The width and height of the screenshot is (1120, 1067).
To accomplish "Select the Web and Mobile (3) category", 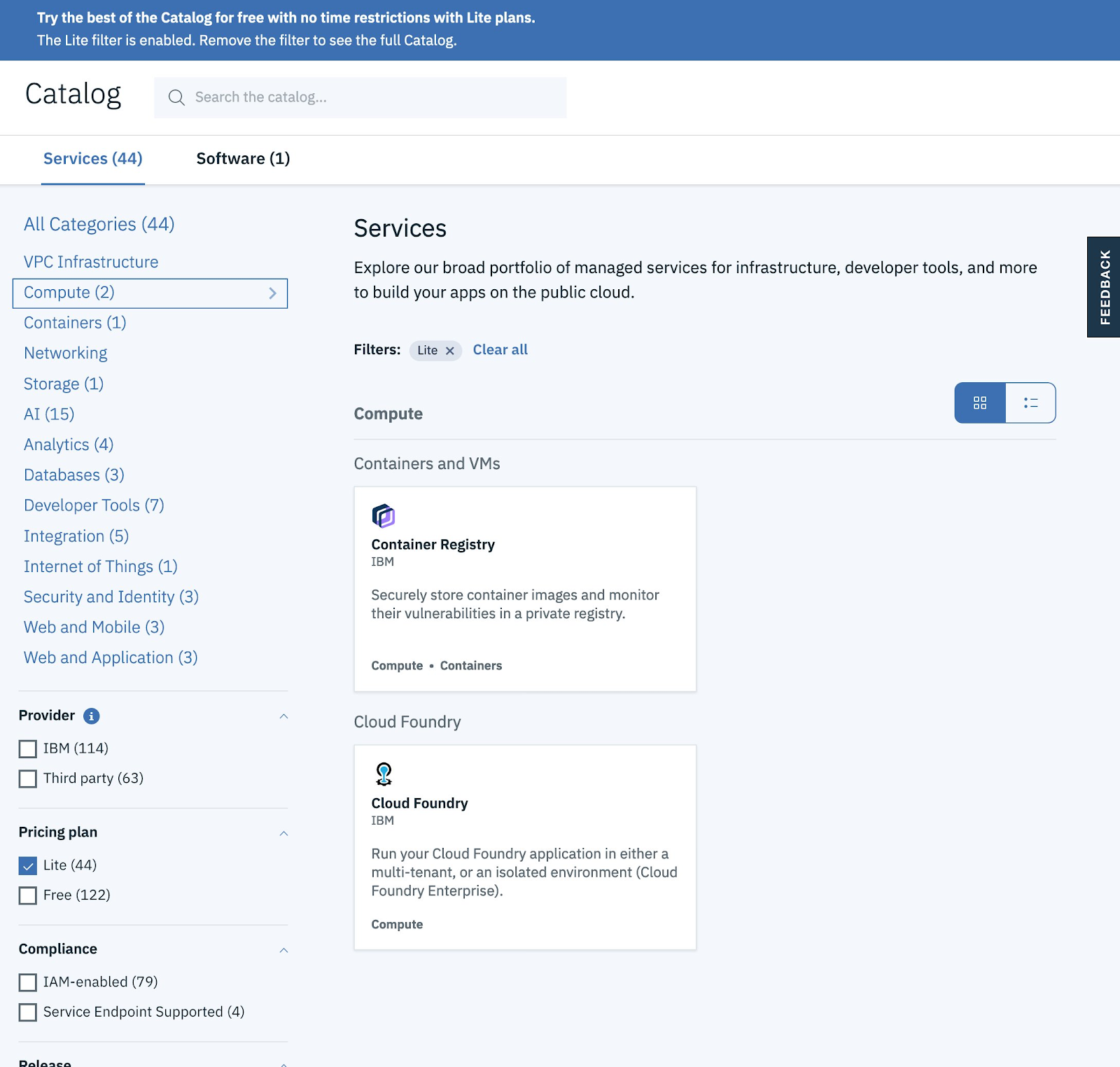I will coord(94,627).
